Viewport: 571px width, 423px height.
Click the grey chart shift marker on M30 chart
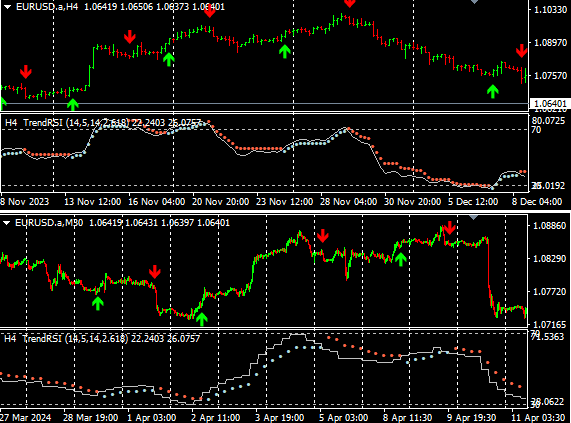[x=473, y=217]
